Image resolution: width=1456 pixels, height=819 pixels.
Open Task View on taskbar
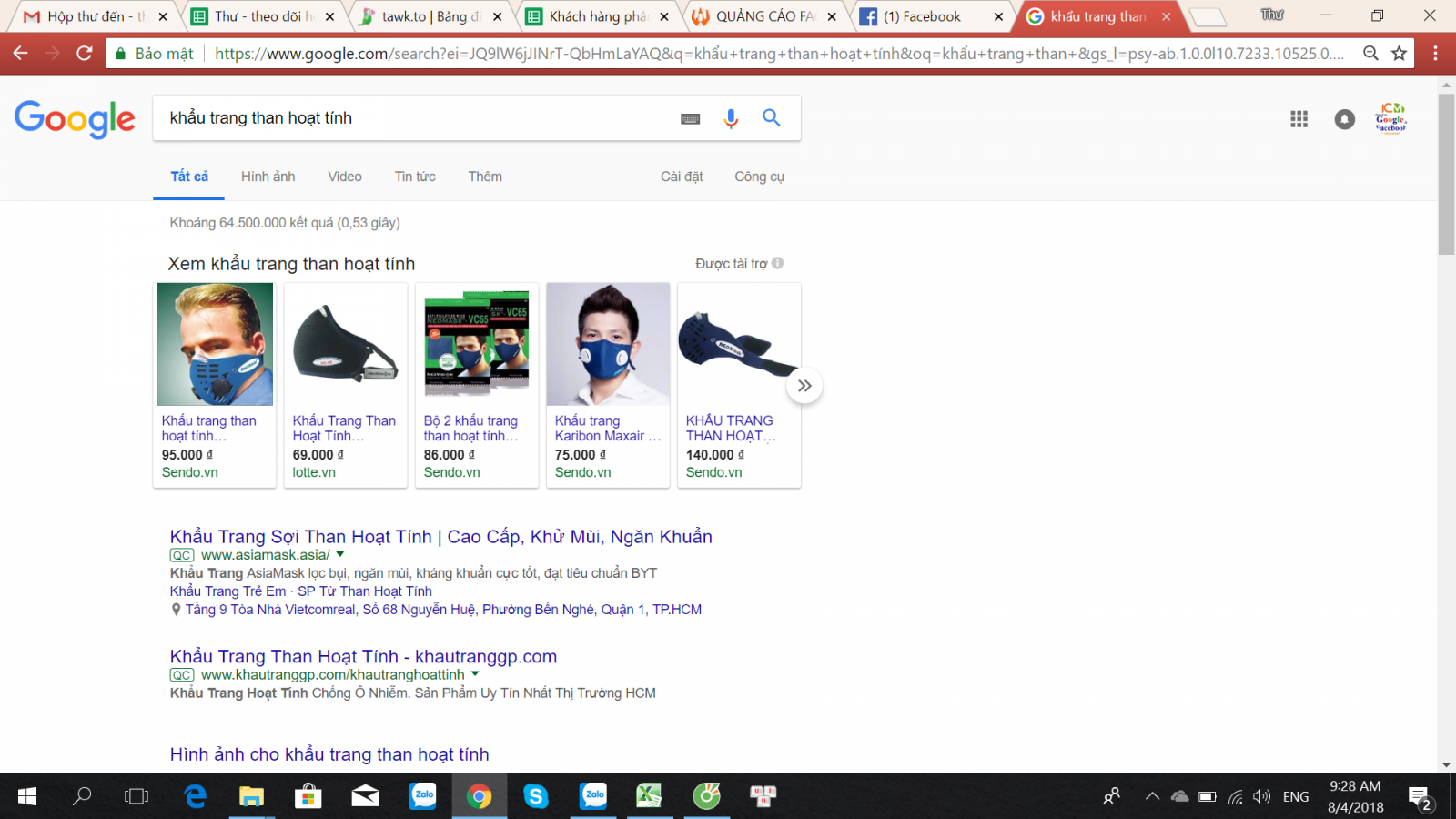point(136,796)
